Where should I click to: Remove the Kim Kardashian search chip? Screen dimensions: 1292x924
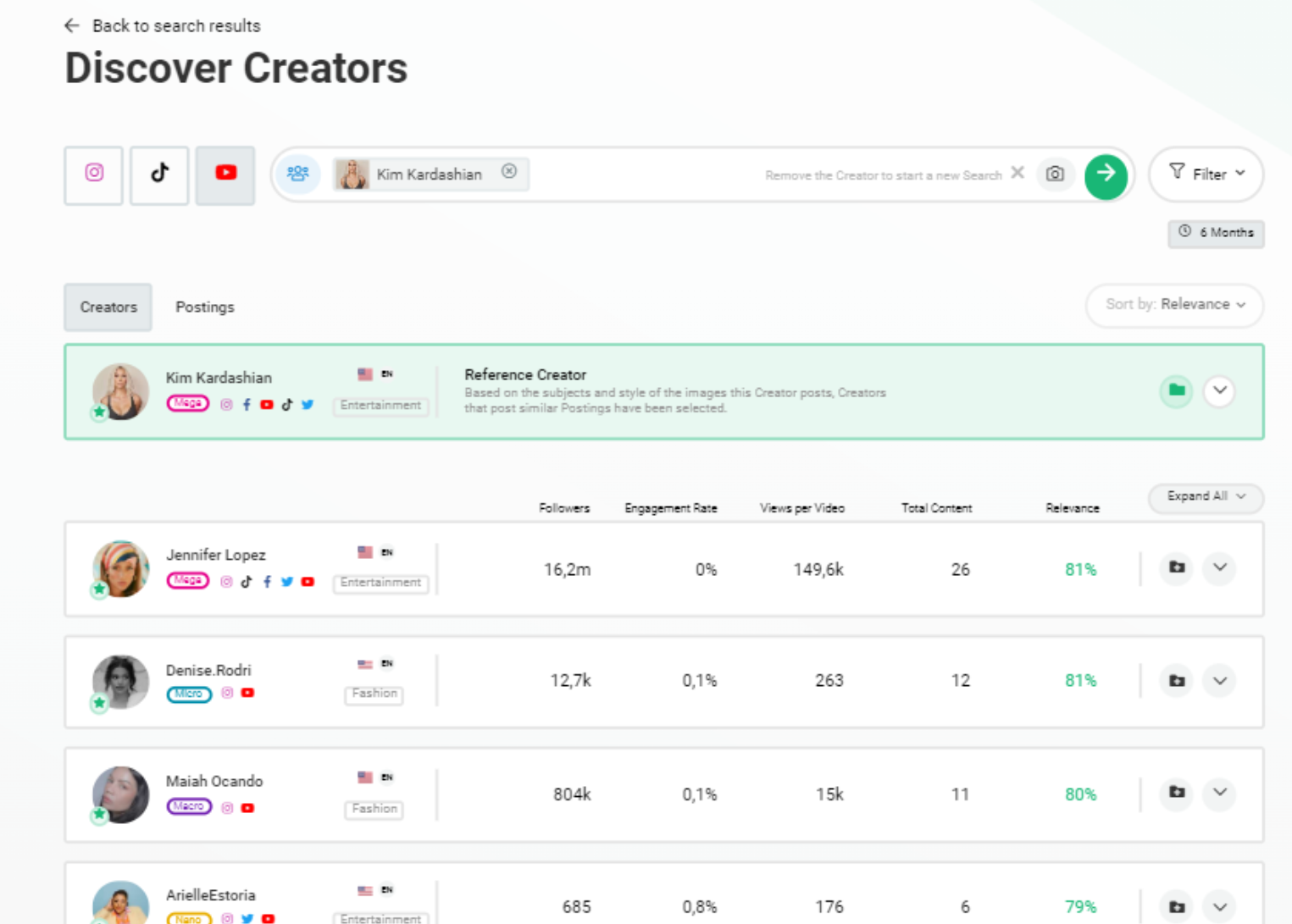coord(509,171)
